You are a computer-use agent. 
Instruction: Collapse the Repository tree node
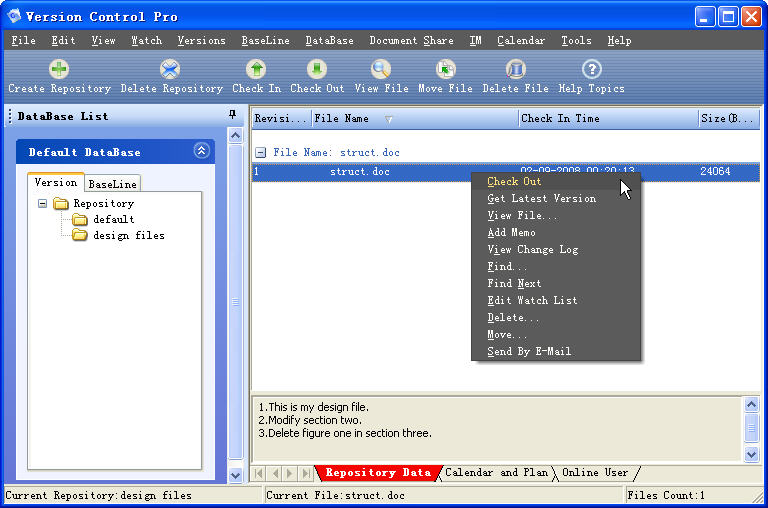pyautogui.click(x=43, y=203)
